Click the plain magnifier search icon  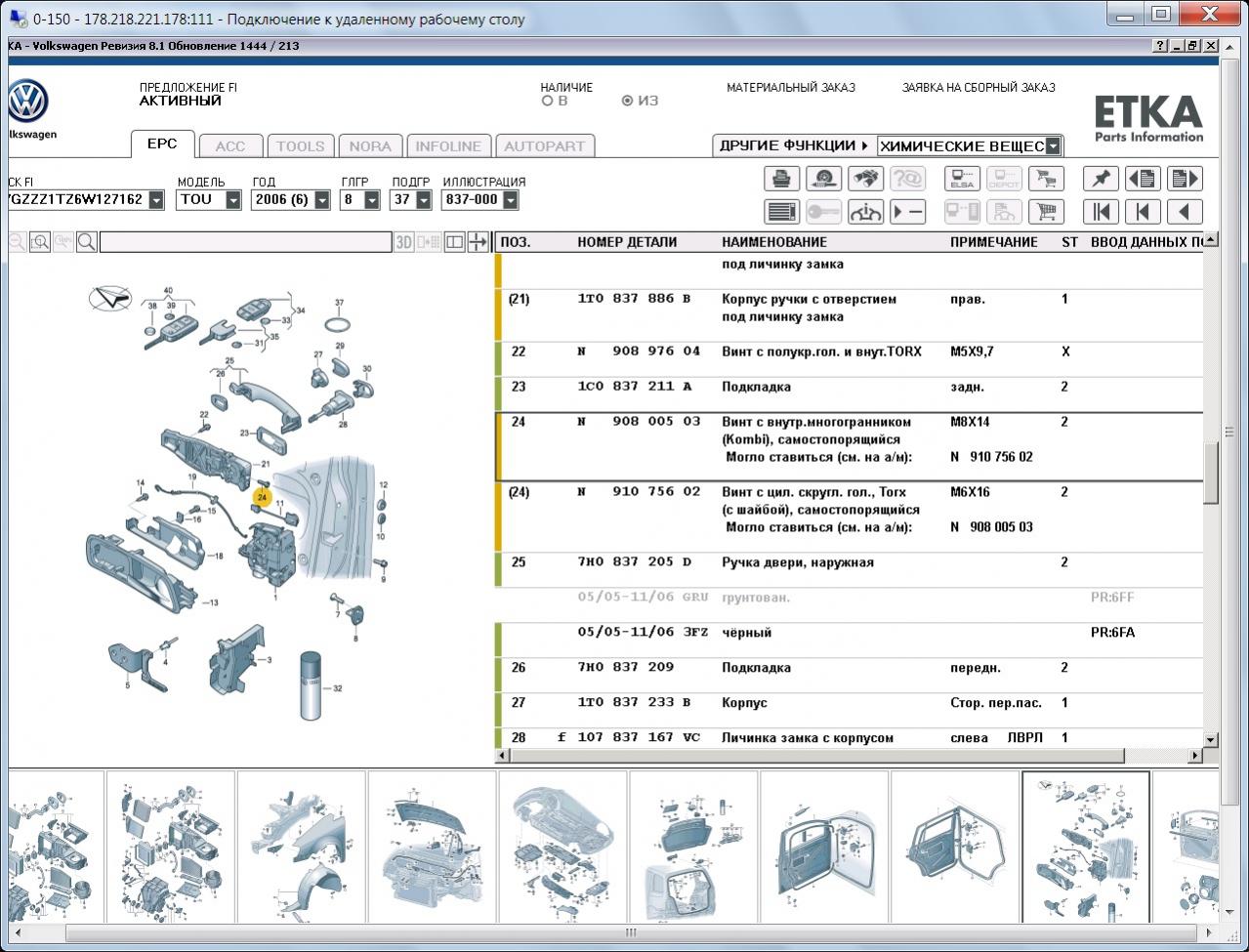coord(86,242)
